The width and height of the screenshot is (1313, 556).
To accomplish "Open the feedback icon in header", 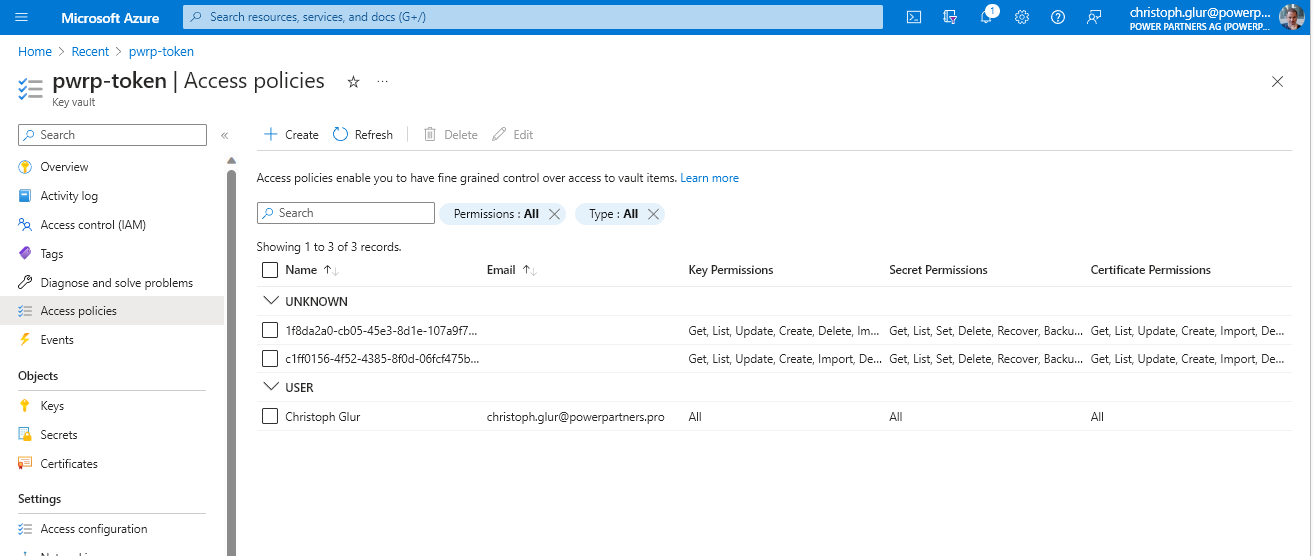I will (x=1094, y=17).
